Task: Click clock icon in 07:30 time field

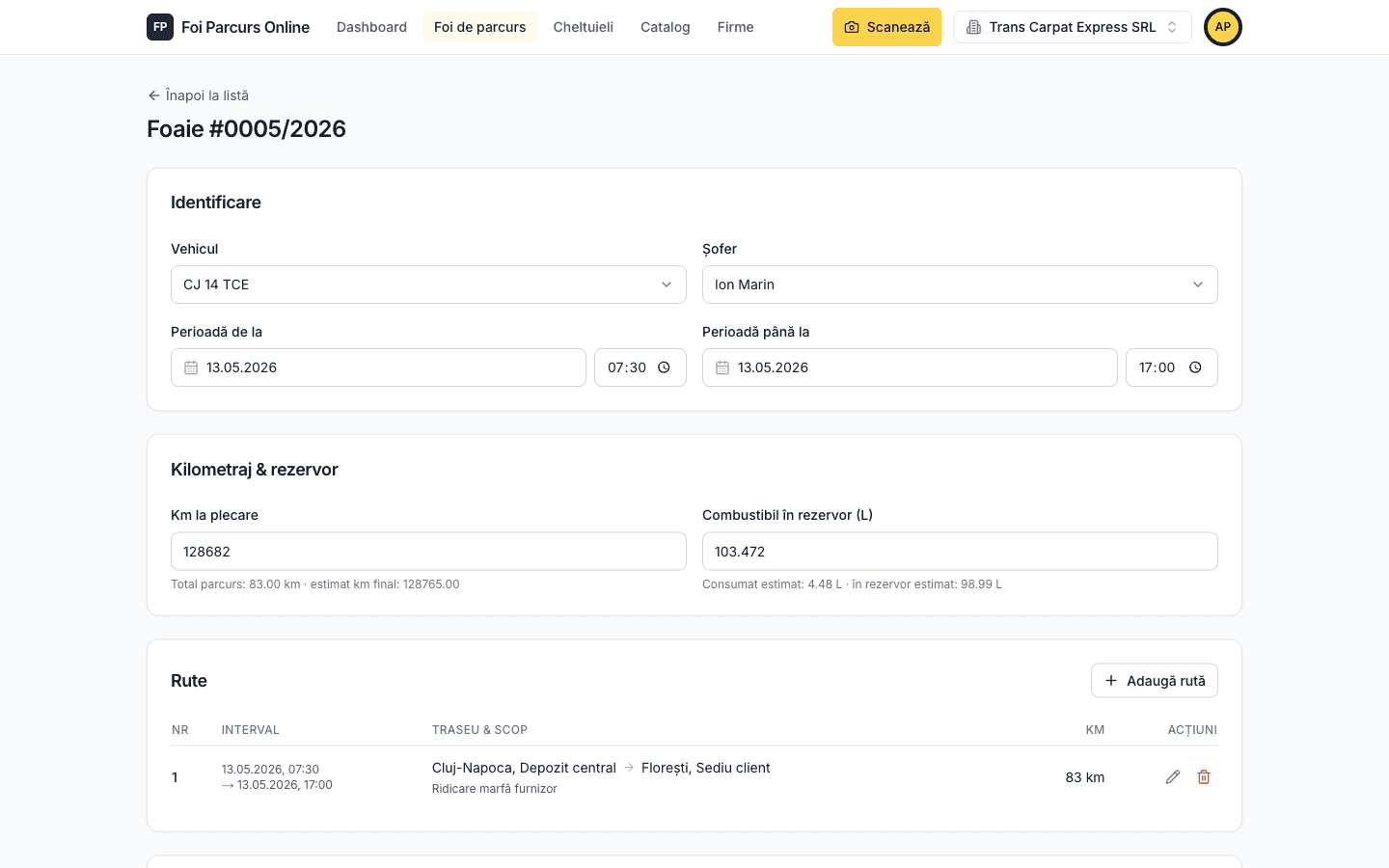Action: point(664,367)
